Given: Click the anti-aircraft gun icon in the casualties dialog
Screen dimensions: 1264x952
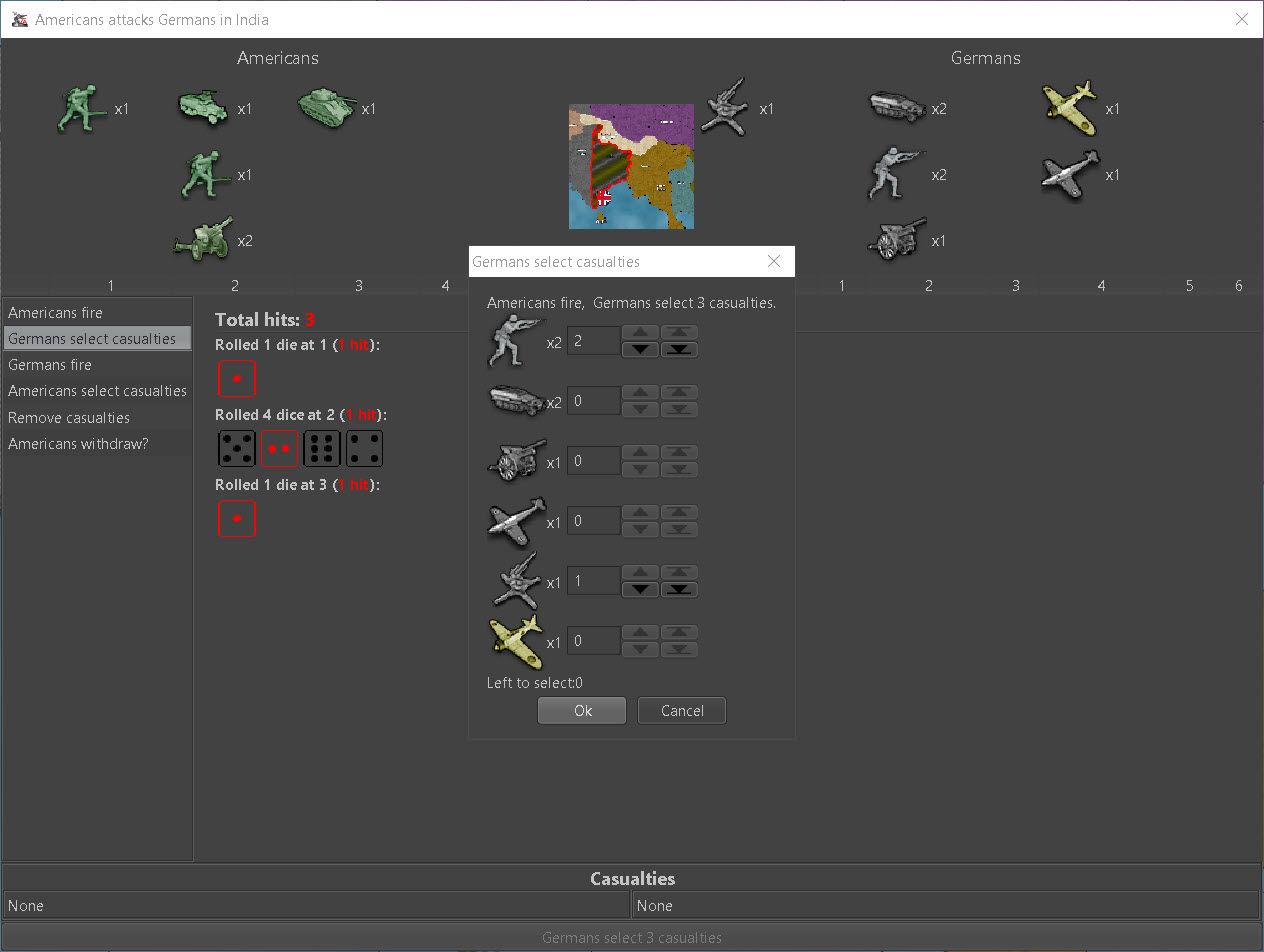Looking at the screenshot, I should pos(516,581).
